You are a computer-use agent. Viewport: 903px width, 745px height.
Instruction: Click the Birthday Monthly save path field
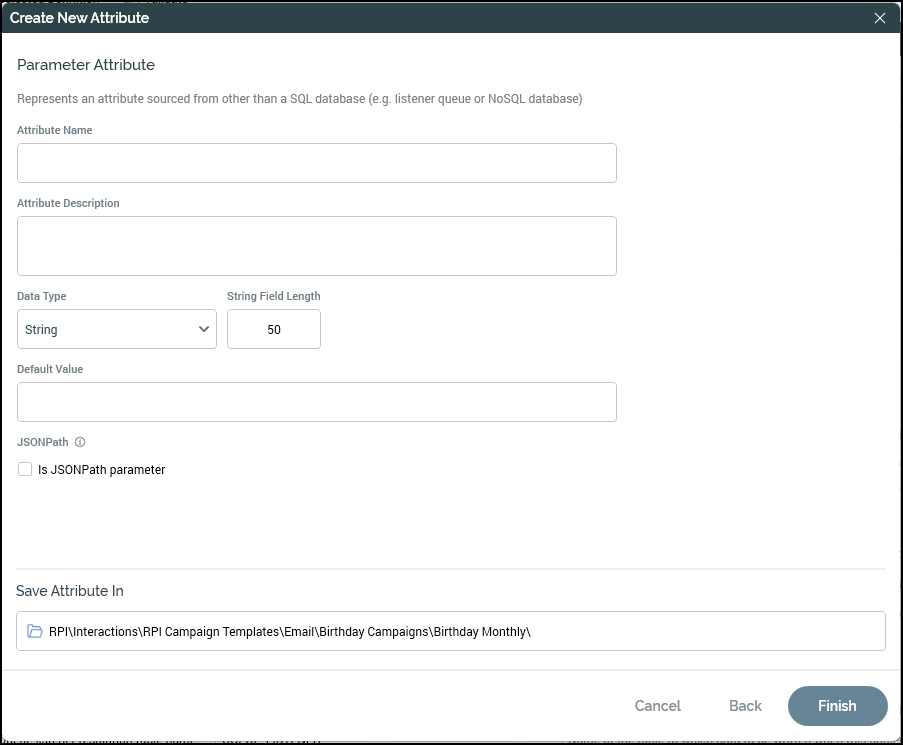pos(450,631)
